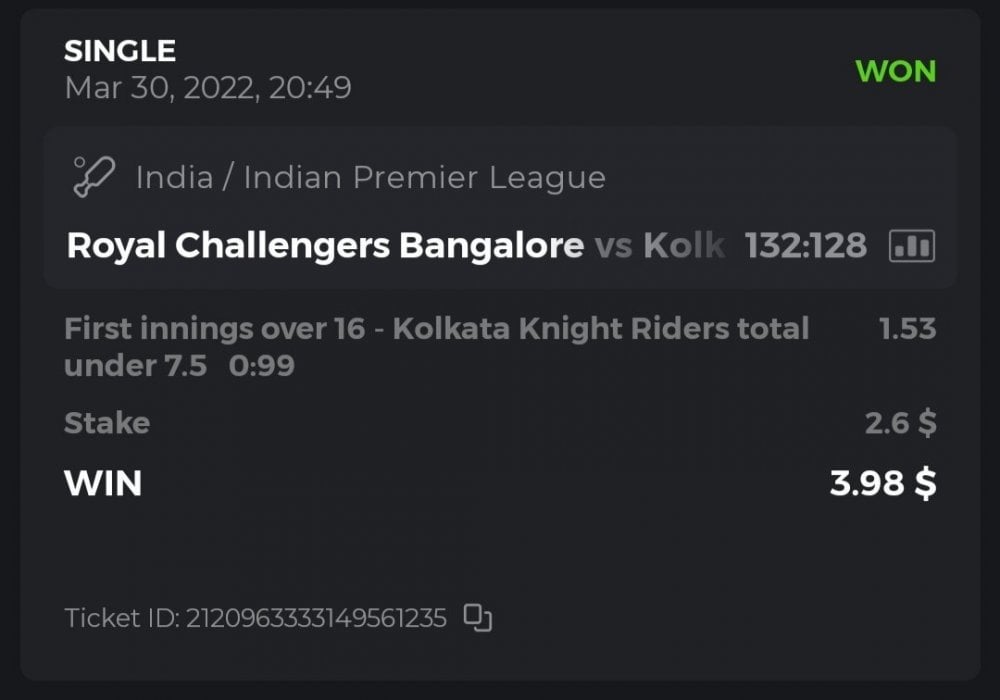Click the 132:128 match score

pos(805,245)
